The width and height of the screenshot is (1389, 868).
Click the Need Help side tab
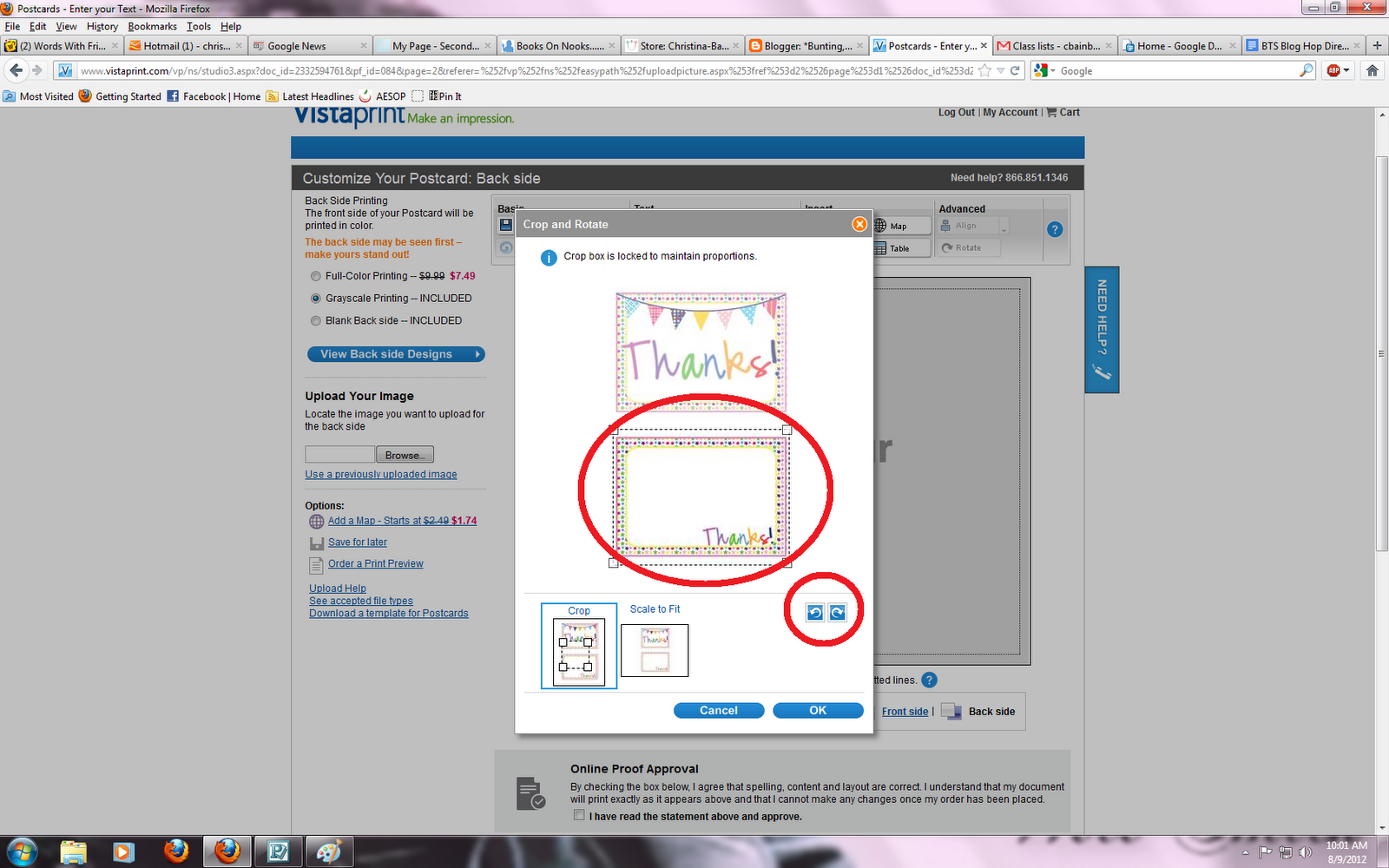coord(1102,330)
